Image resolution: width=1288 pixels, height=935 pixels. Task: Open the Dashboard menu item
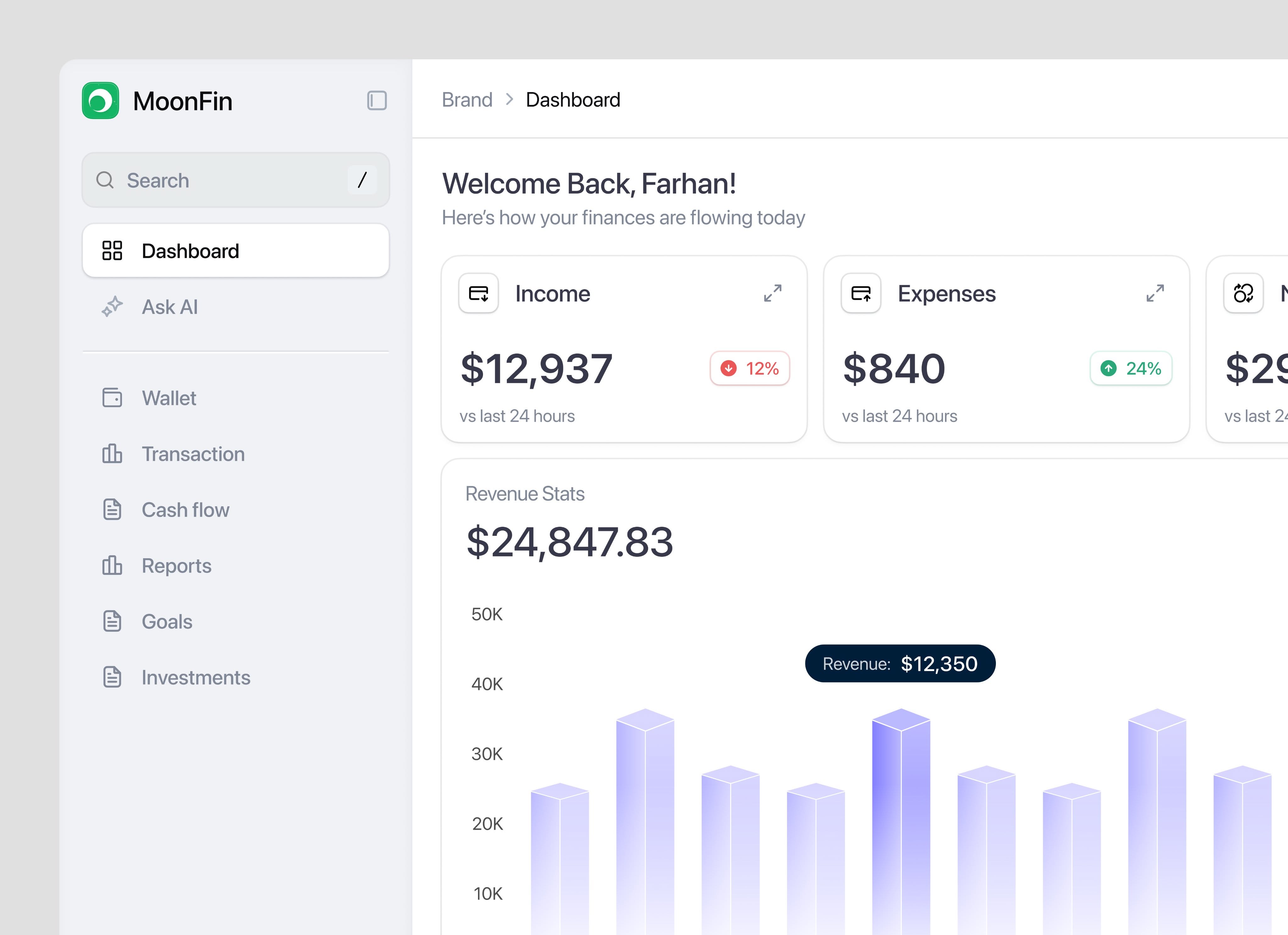coord(235,250)
